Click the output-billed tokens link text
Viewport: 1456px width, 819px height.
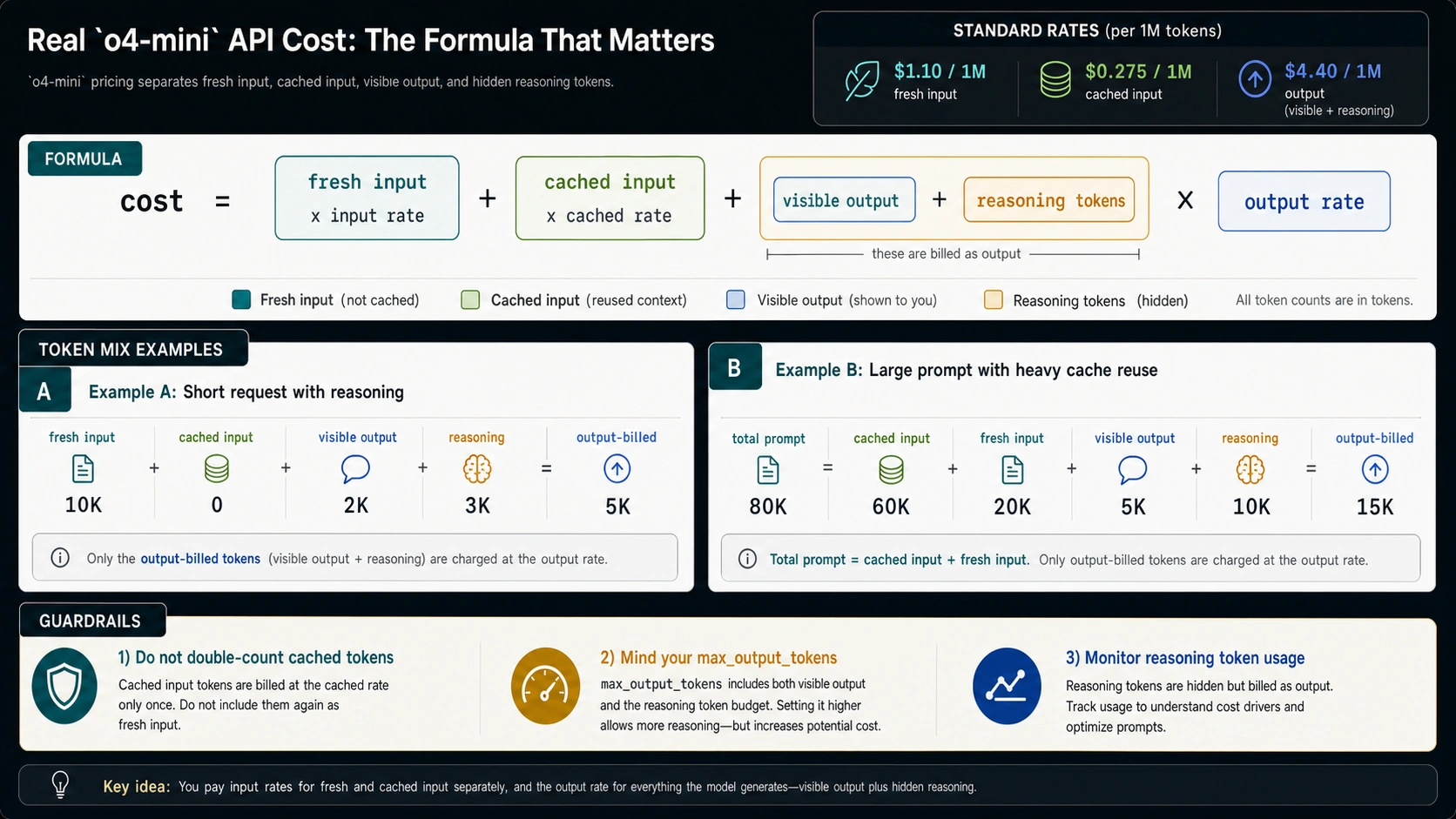pyautogui.click(x=200, y=559)
